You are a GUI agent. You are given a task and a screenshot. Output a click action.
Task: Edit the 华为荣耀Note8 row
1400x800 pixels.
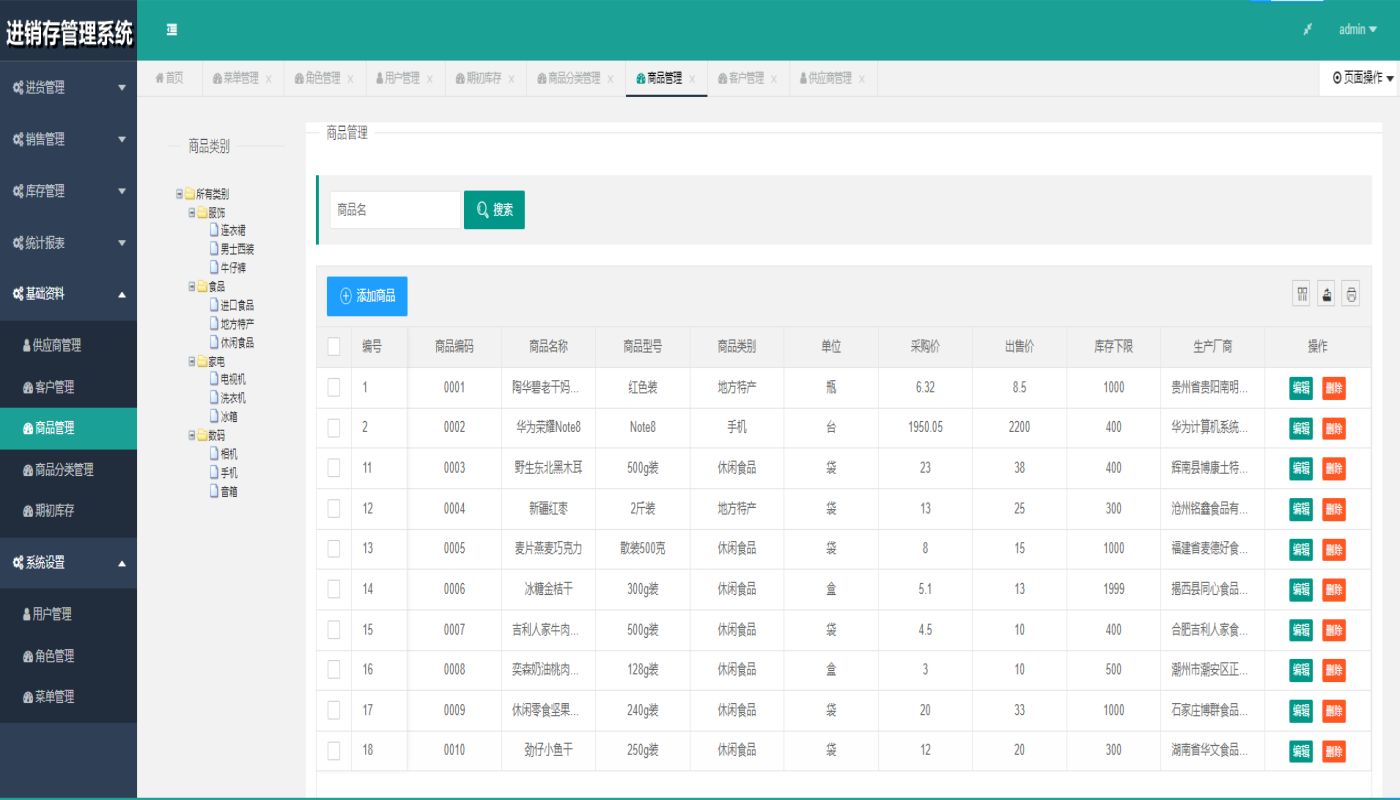(x=1301, y=428)
